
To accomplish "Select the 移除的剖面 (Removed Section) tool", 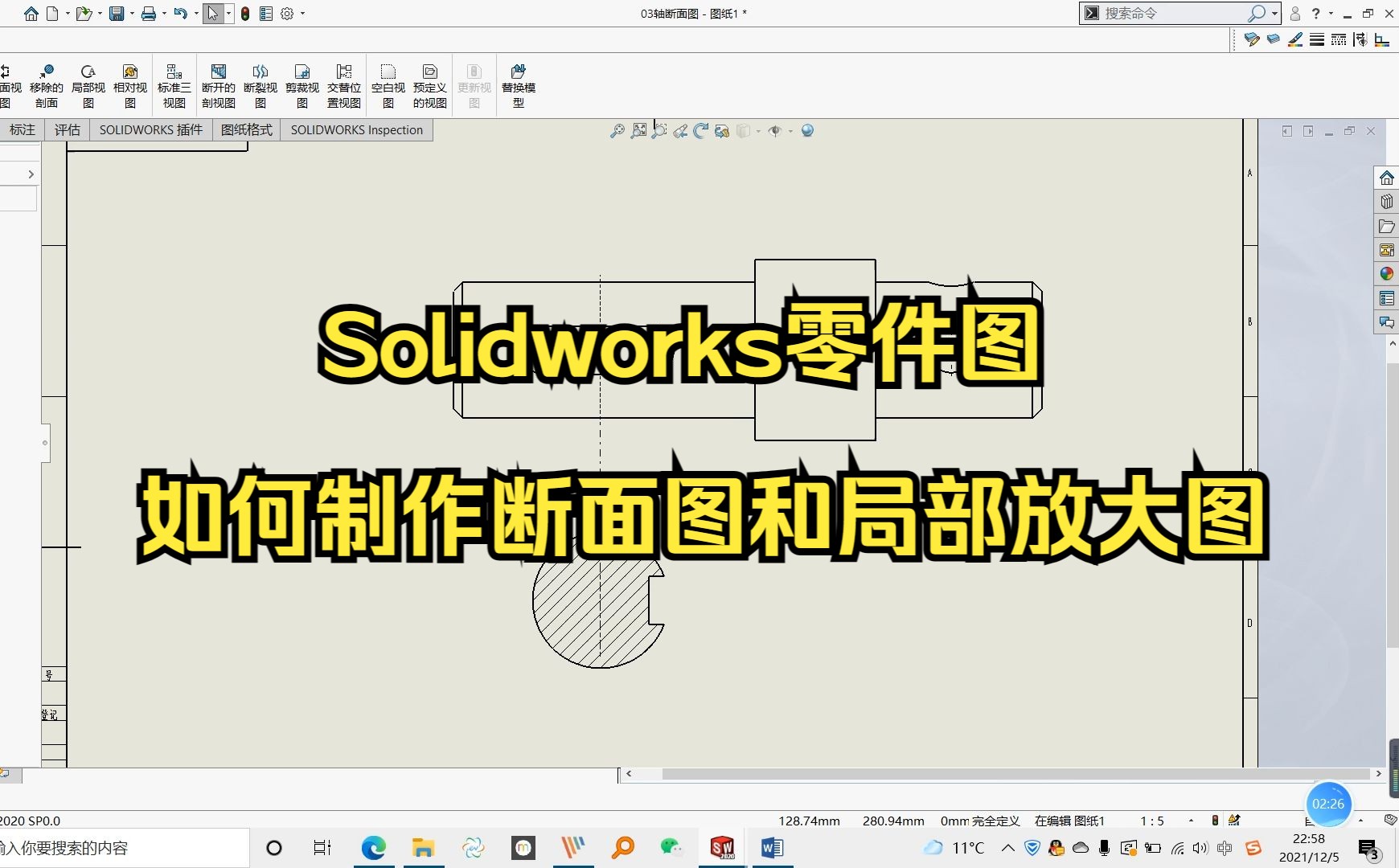I will 47,86.
